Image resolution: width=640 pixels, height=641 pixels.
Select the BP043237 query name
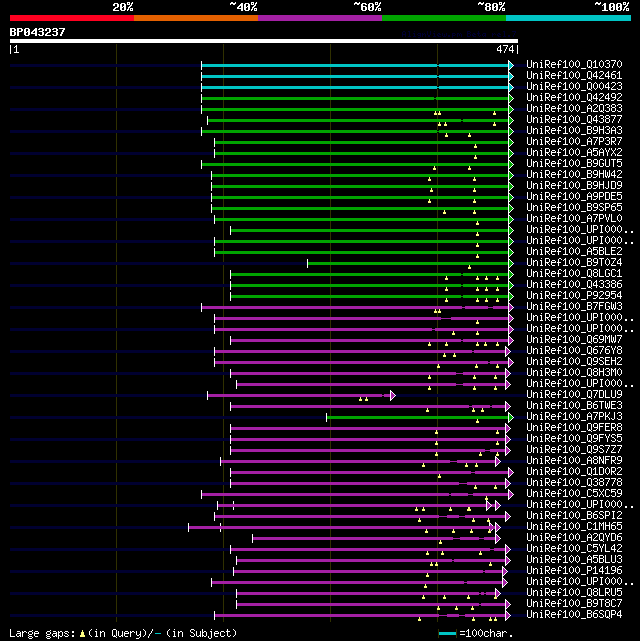[37, 32]
